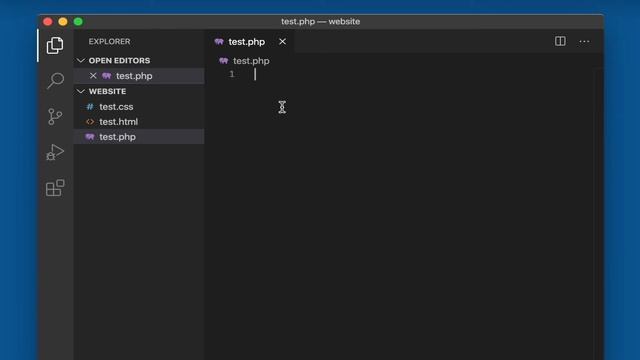This screenshot has width=640, height=360.
Task: Click the PHP elephant icon on editor tab
Action: click(x=219, y=42)
